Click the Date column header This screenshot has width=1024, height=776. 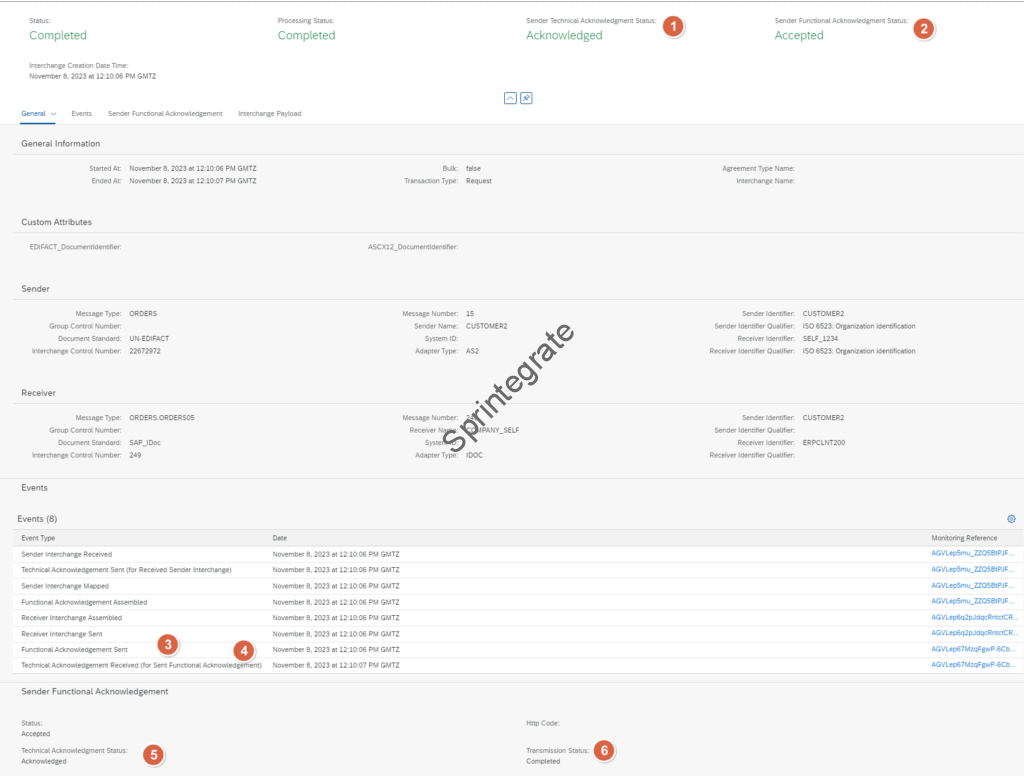[x=280, y=538]
